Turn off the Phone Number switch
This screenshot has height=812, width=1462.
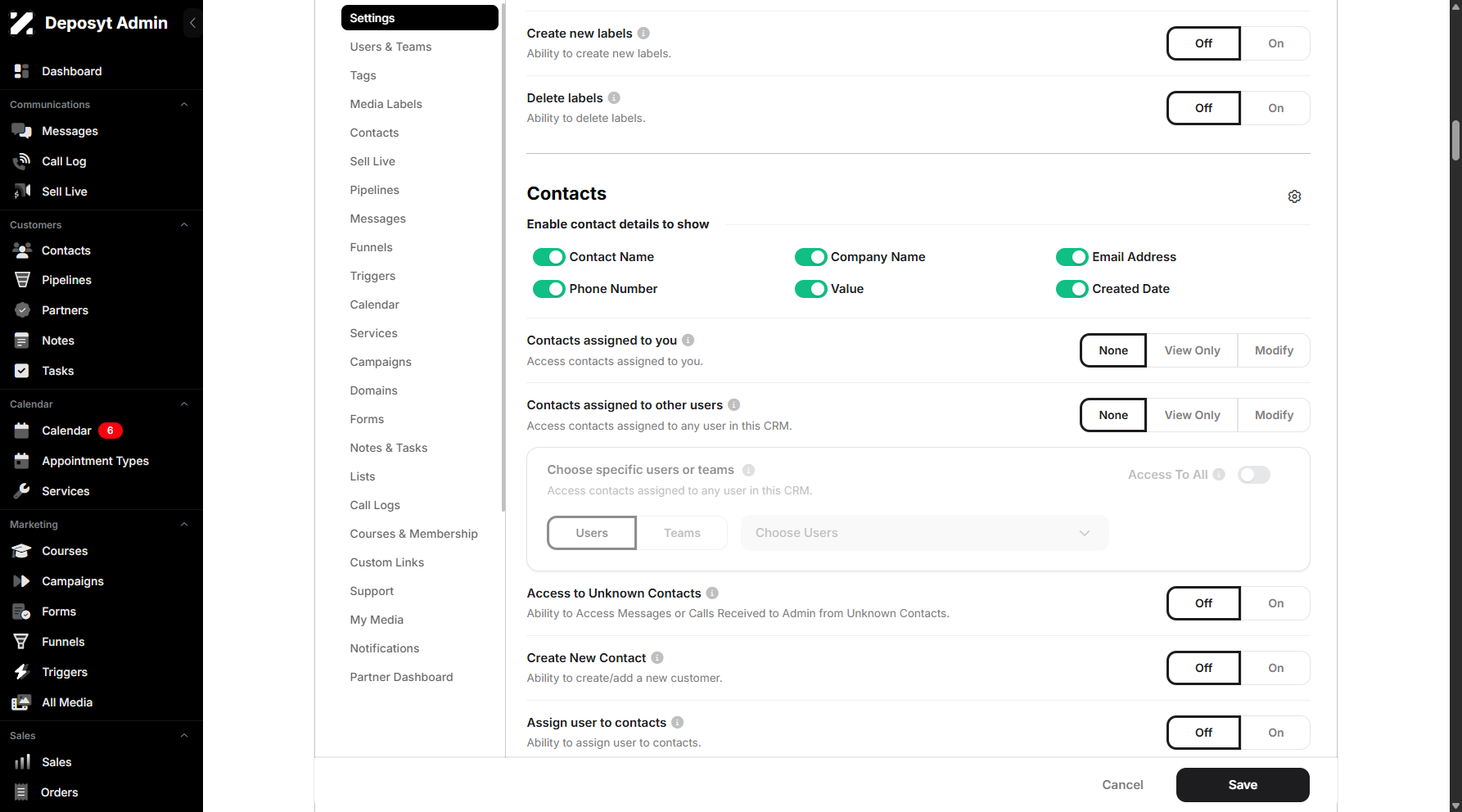point(549,289)
